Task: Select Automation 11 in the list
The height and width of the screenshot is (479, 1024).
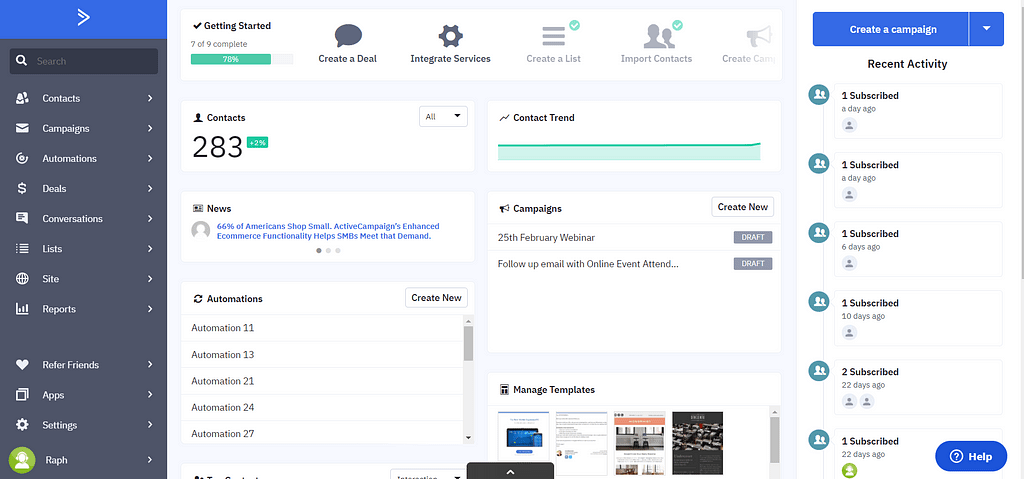Action: 322,327
